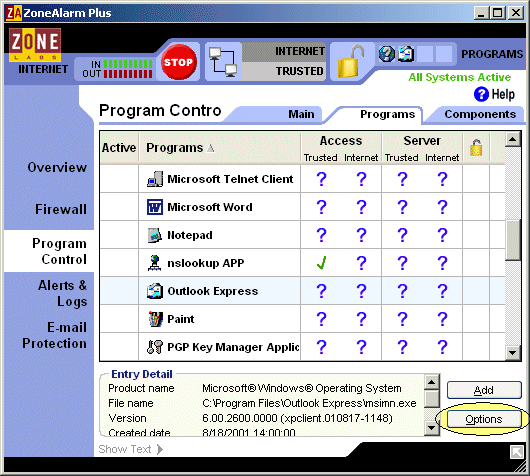This screenshot has width=530, height=476.
Task: Select the Outlook Express program icon
Action: [x=155, y=291]
